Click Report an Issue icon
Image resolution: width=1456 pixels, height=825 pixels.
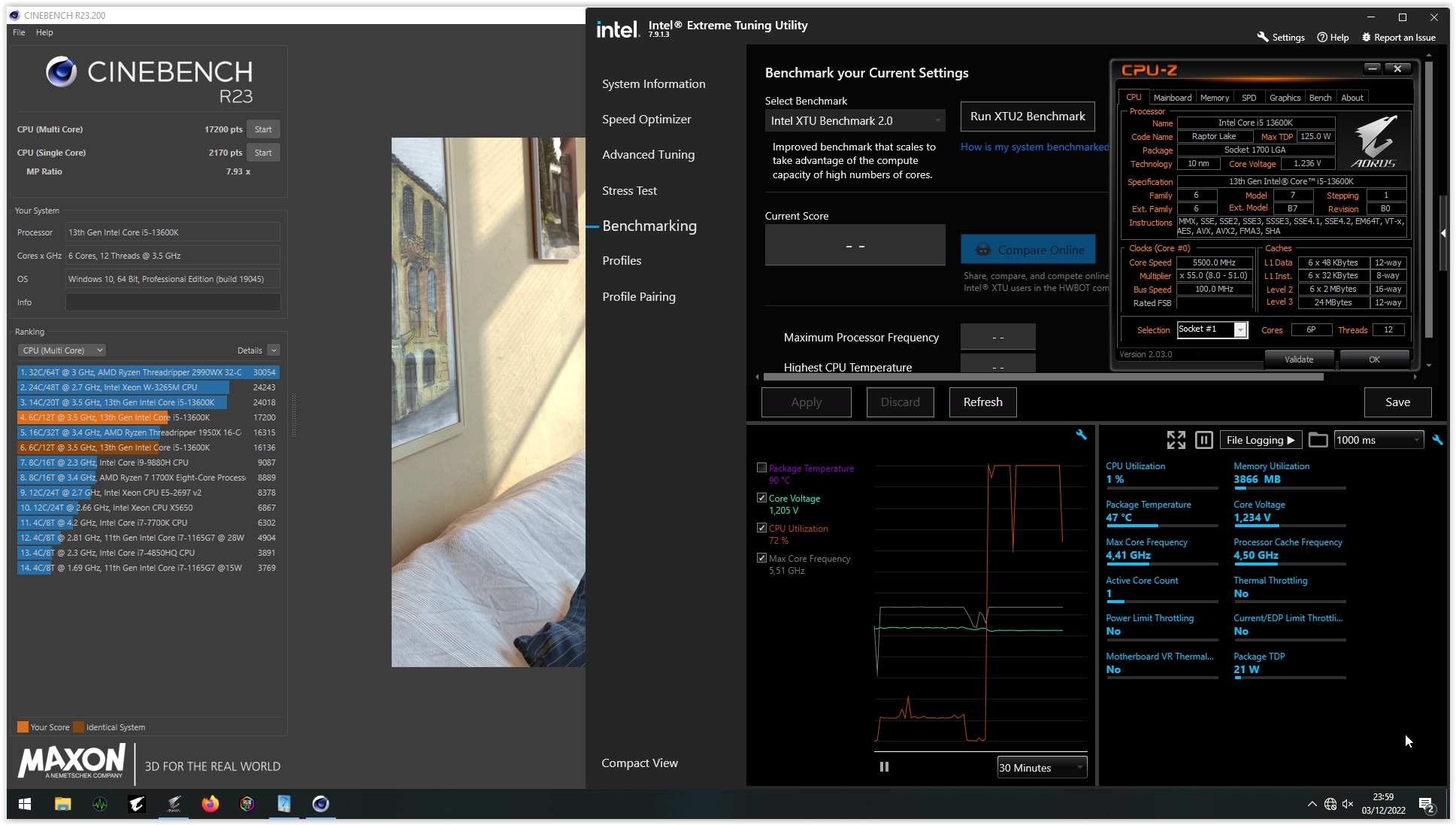1367,37
